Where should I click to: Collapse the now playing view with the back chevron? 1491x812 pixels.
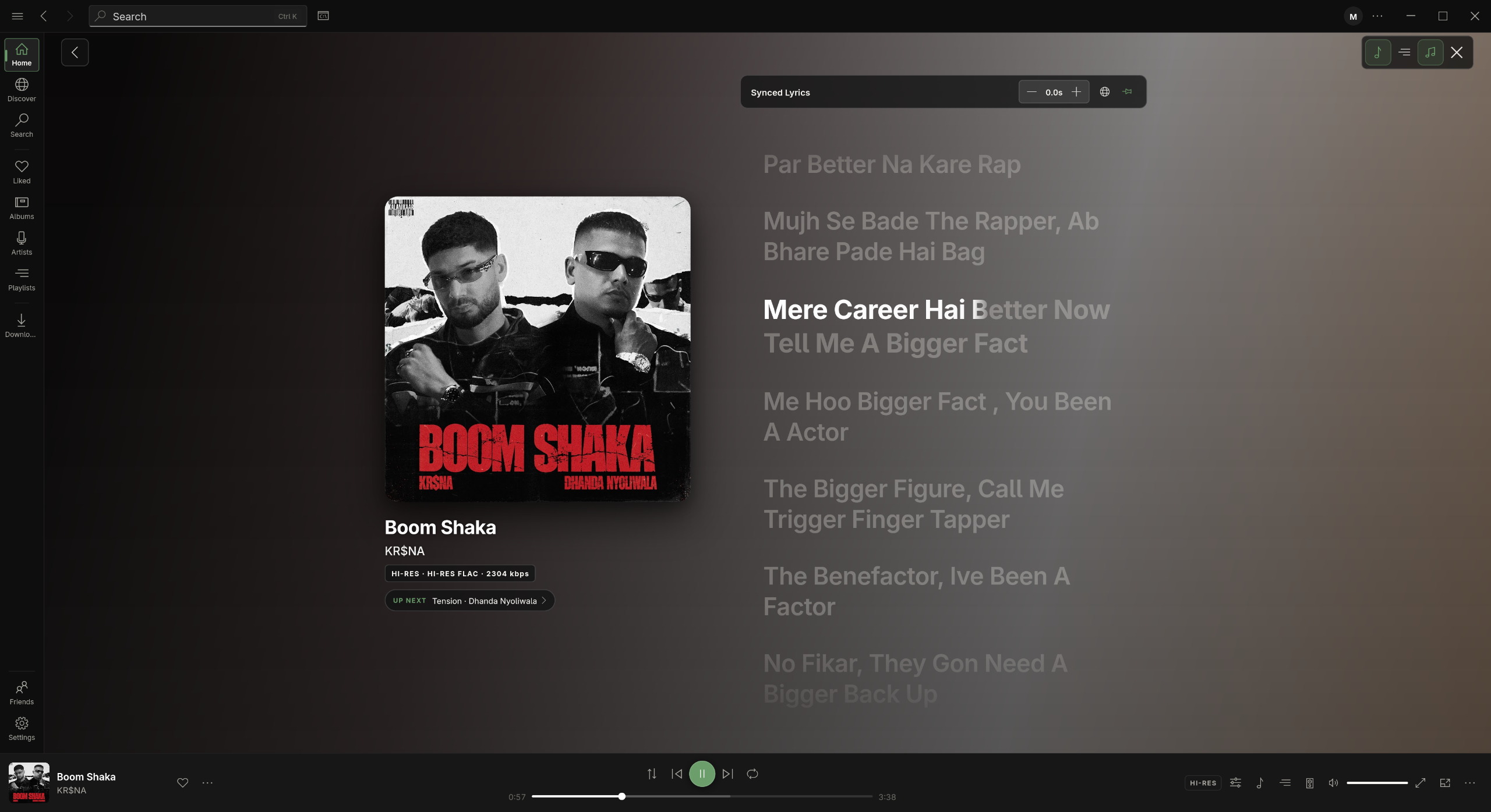(x=75, y=52)
